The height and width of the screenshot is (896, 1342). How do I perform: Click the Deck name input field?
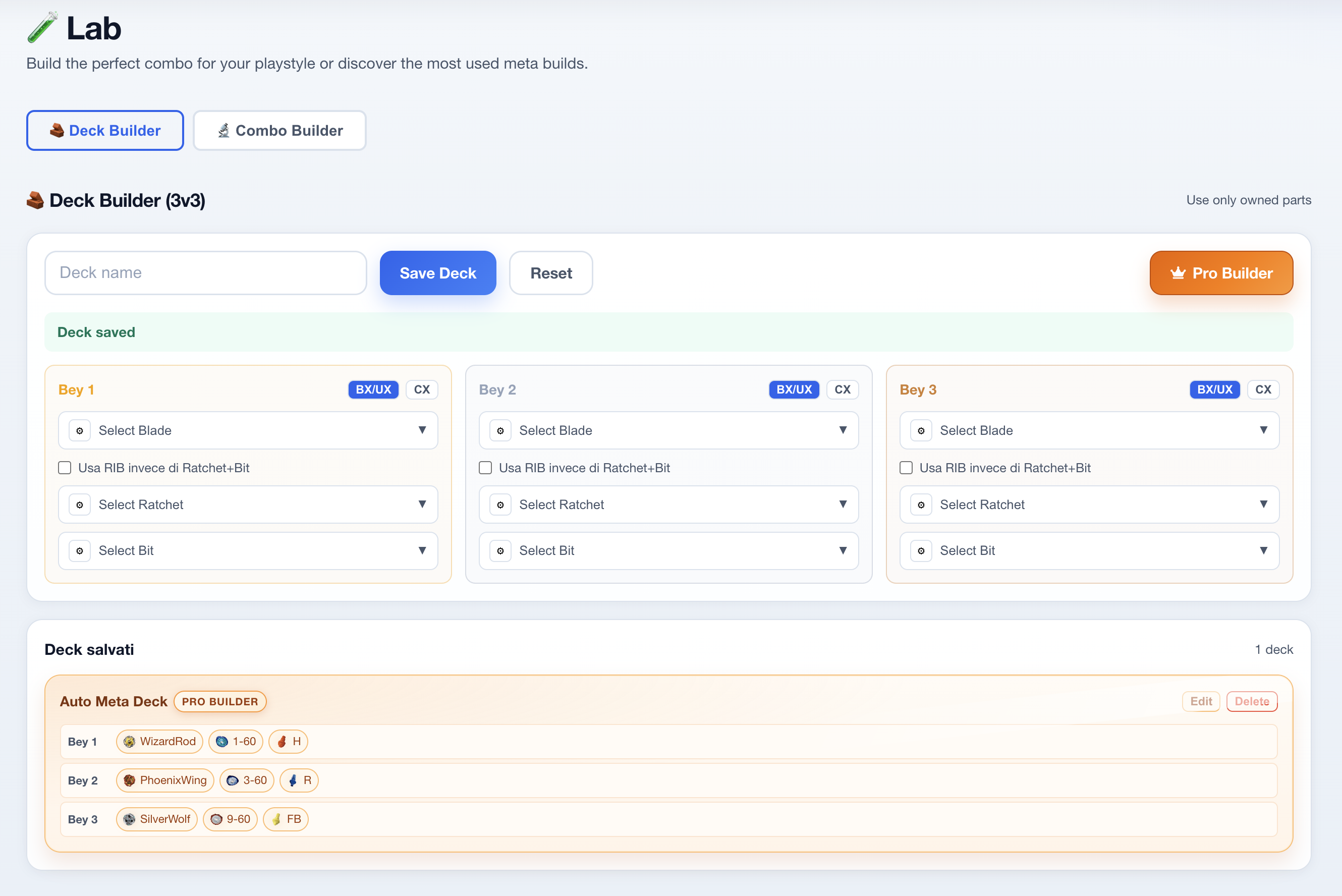[206, 273]
